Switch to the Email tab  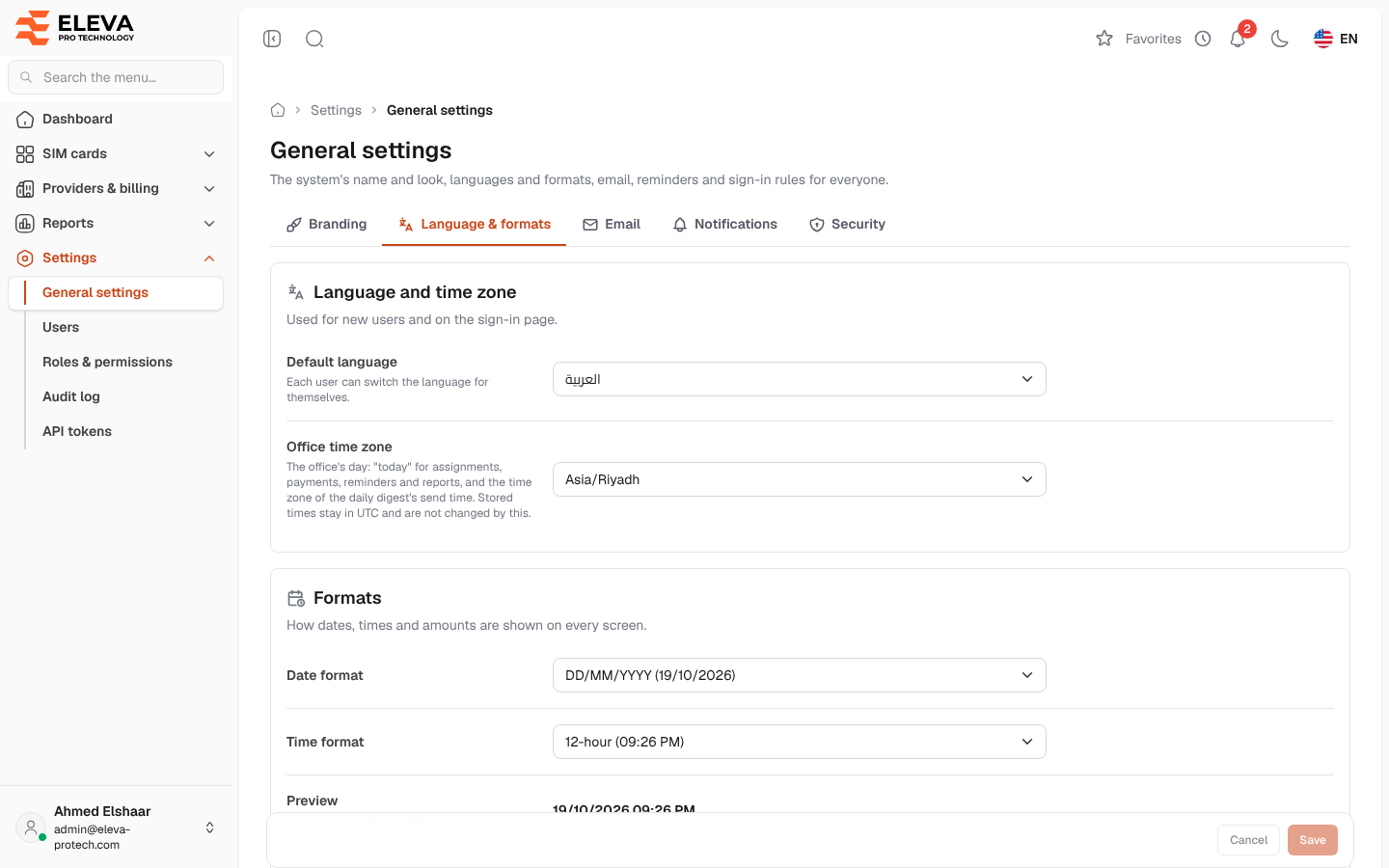pyautogui.click(x=612, y=224)
